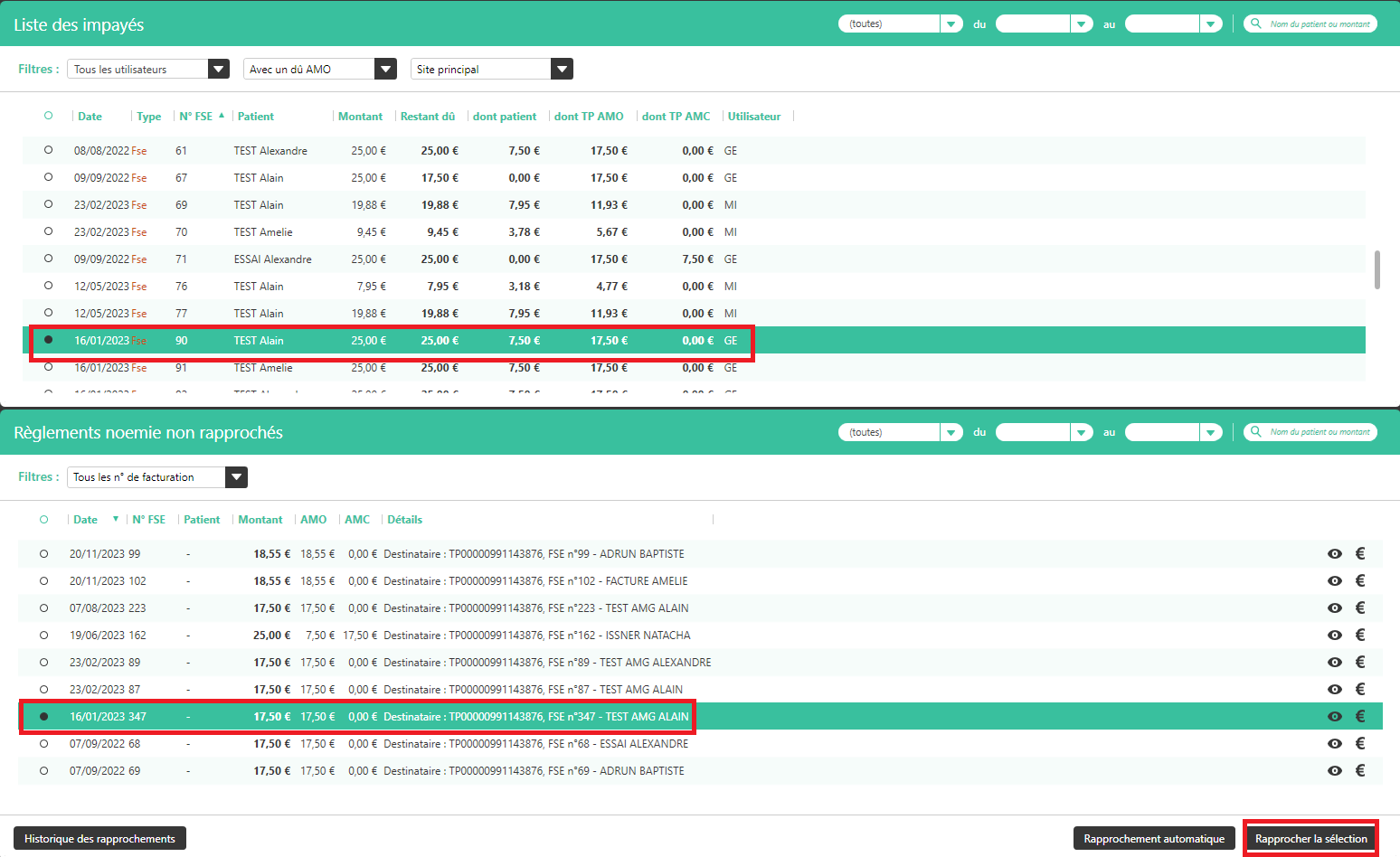Click eye icon for FSE n°68 ESSAI ALEXANDRE
The image size is (1400, 857).
(1334, 744)
